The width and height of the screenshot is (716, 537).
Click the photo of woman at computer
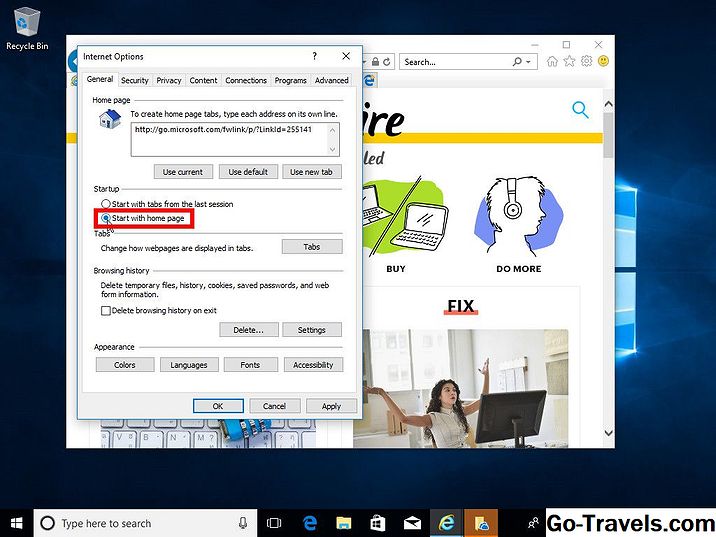click(461, 388)
